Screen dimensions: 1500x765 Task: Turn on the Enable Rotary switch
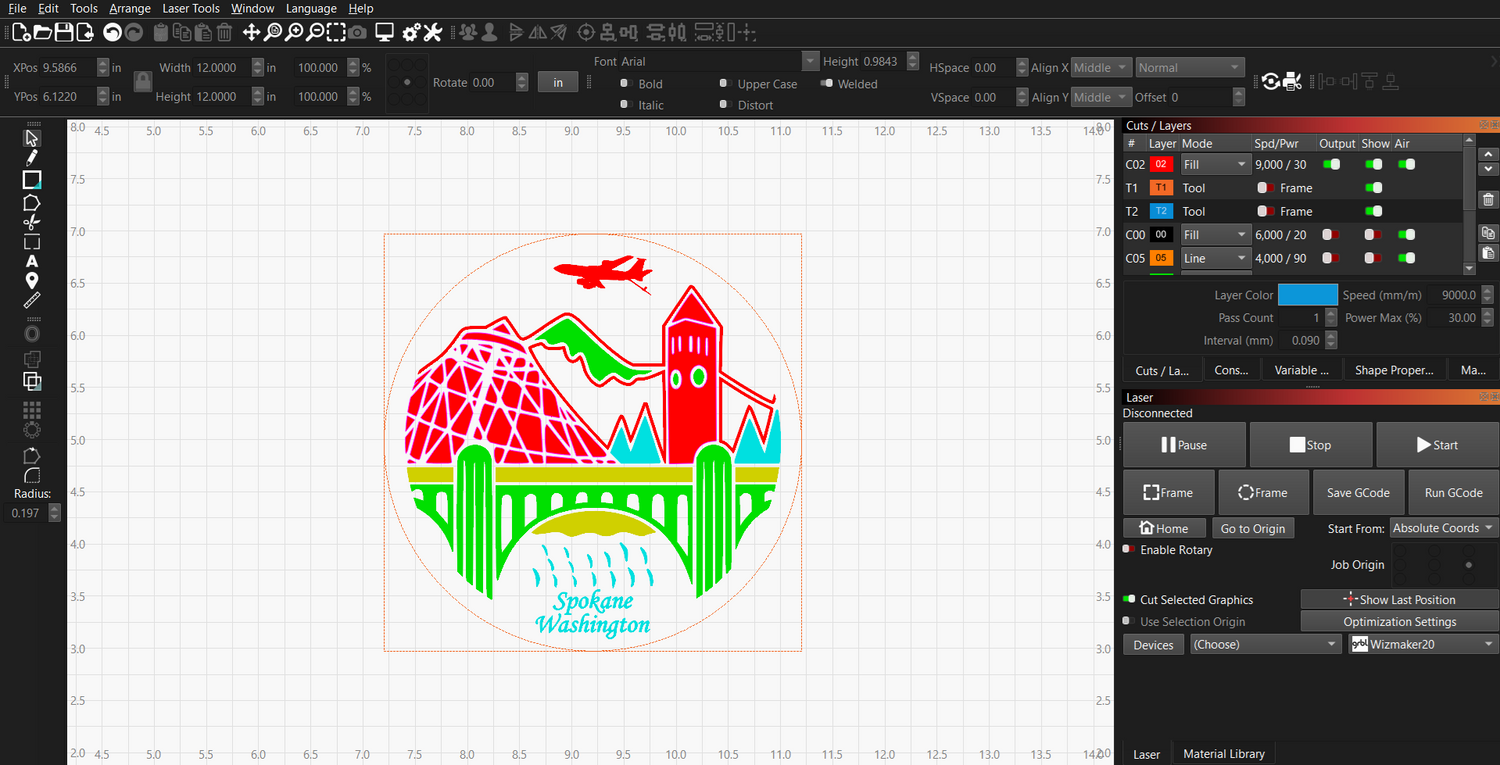pos(1128,550)
